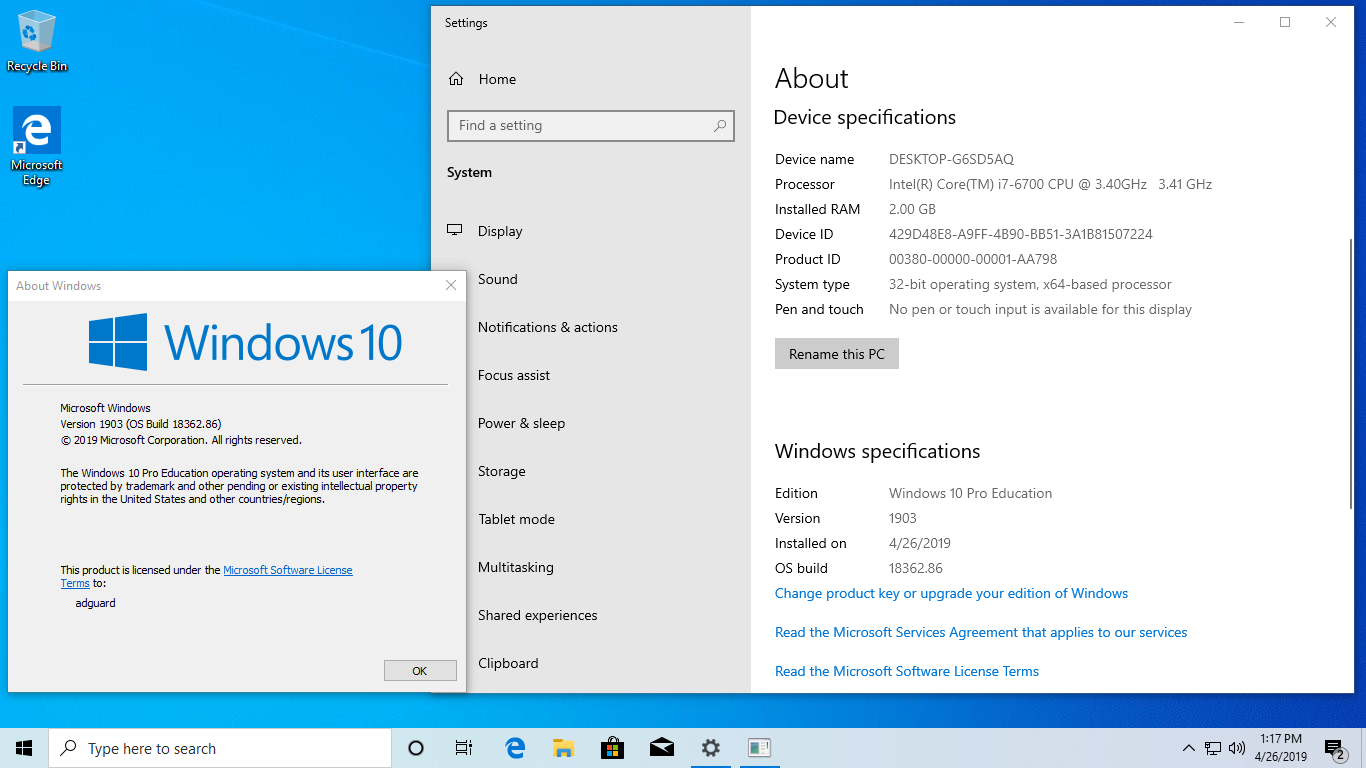Select the winver app icon on taskbar
The image size is (1366, 768).
point(759,748)
